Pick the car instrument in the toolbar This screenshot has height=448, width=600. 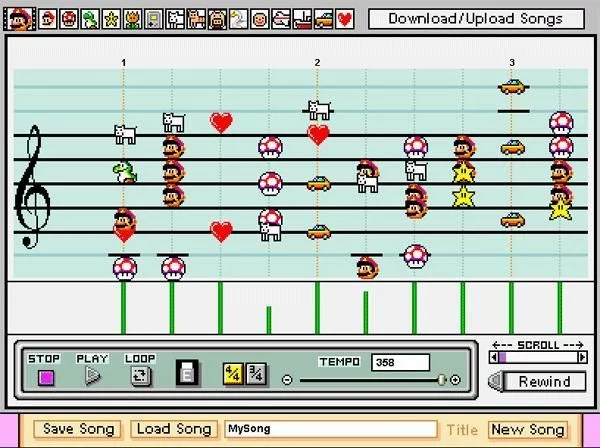(323, 19)
